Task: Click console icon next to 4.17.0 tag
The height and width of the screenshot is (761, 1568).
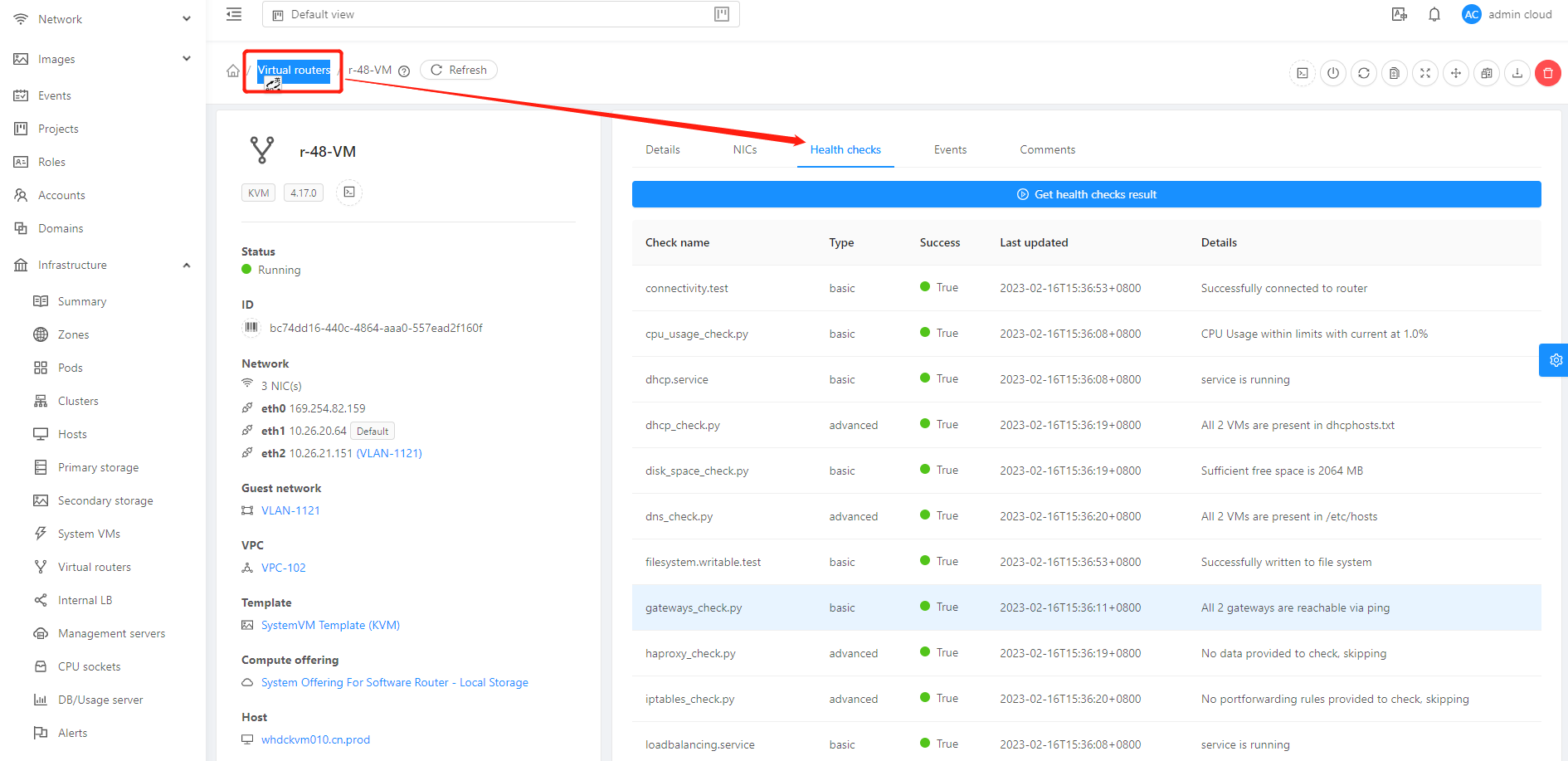Action: (x=349, y=193)
